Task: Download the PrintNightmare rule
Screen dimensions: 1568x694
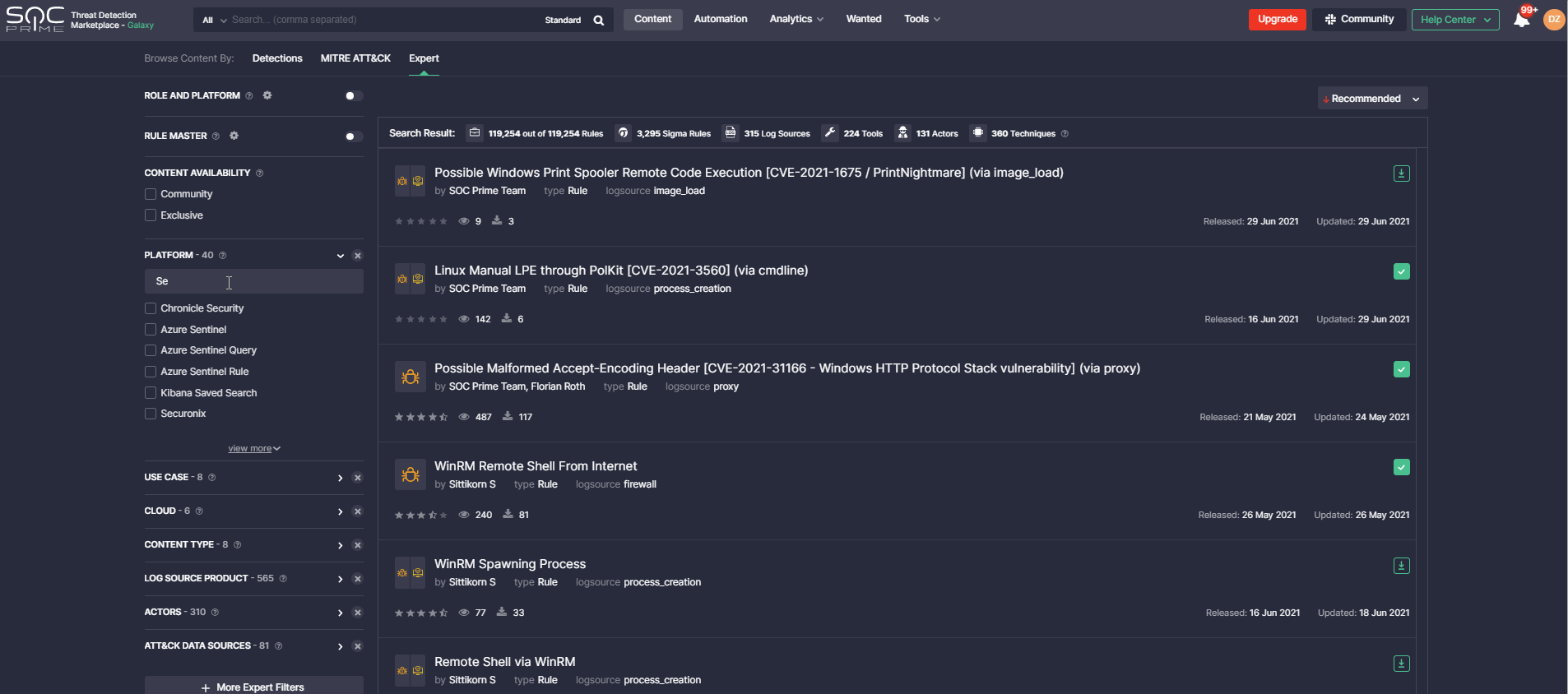Action: 1402,173
